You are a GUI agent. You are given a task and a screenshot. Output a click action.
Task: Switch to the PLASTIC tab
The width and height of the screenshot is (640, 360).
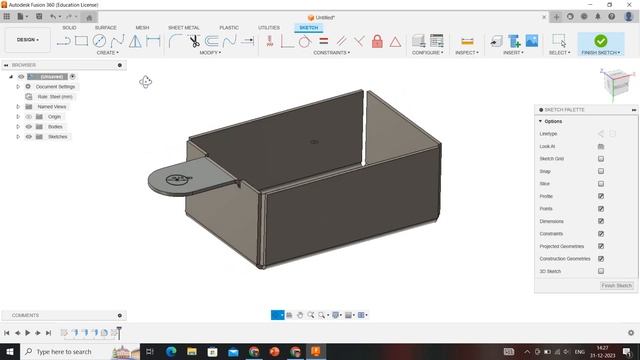(229, 27)
